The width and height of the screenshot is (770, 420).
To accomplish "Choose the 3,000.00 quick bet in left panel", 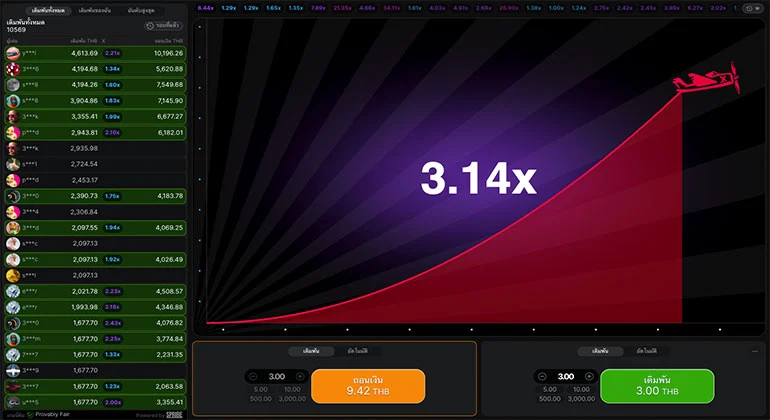I will (294, 398).
